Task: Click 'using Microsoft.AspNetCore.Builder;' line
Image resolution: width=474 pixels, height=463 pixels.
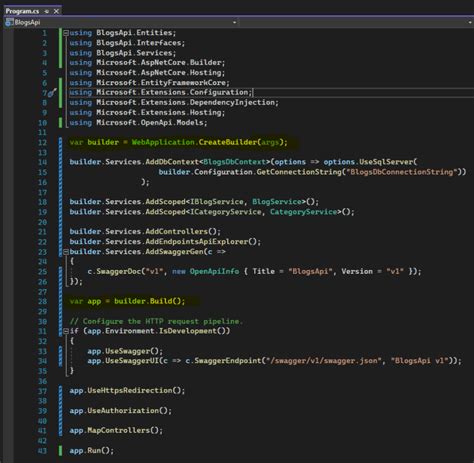Action: tap(147, 62)
